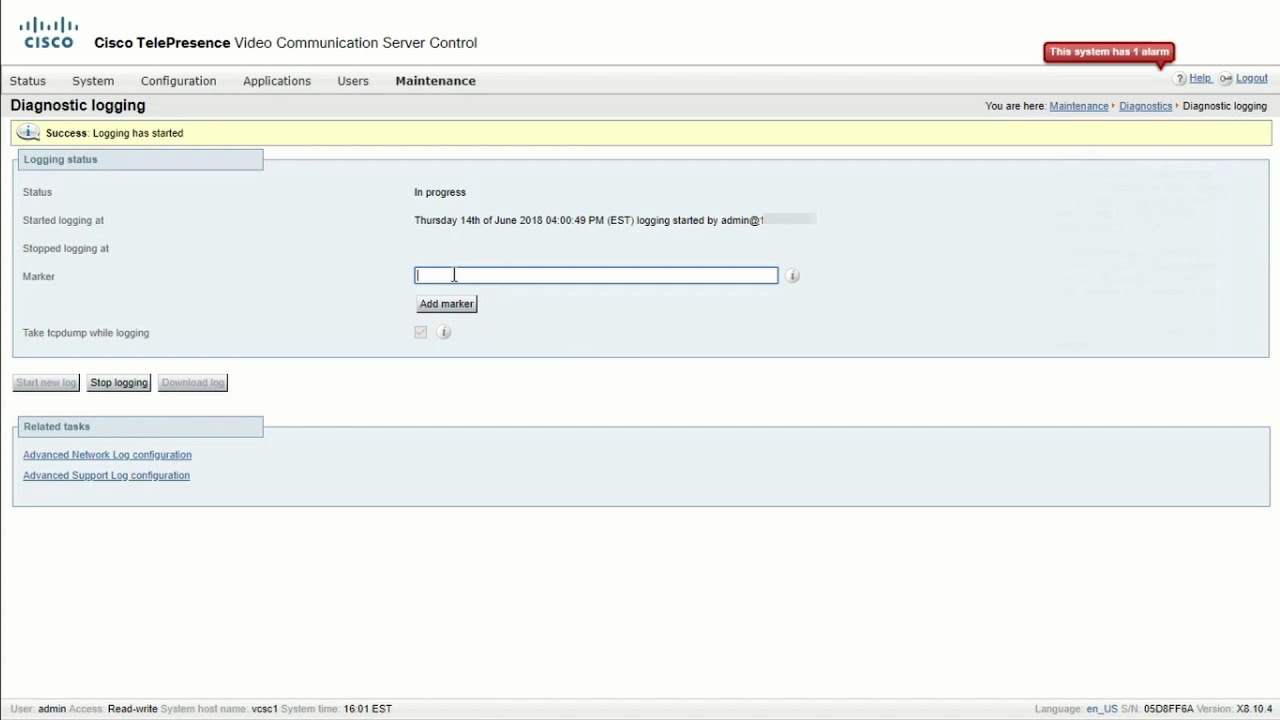Click the In progress status text
1280x720 pixels.
[440, 192]
